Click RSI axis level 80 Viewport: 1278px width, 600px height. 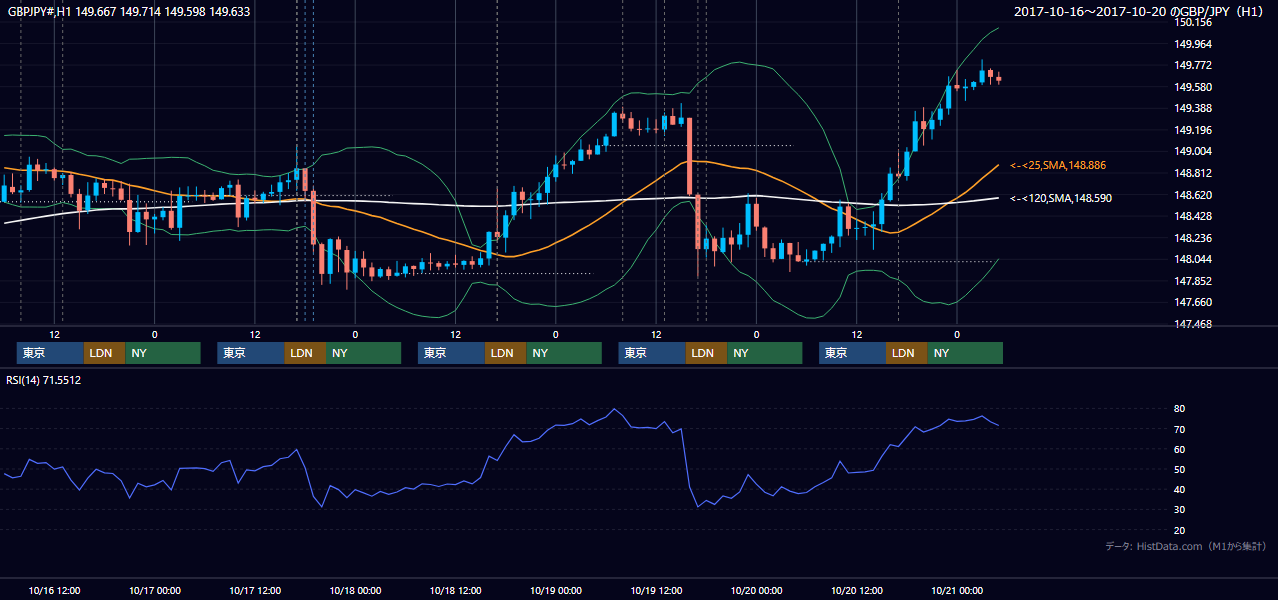coord(1180,409)
